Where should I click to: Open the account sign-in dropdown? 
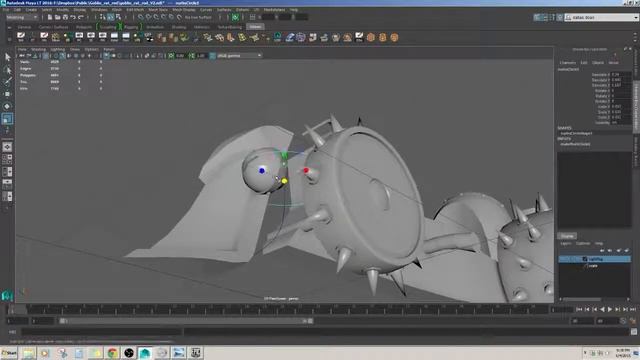tap(602, 17)
